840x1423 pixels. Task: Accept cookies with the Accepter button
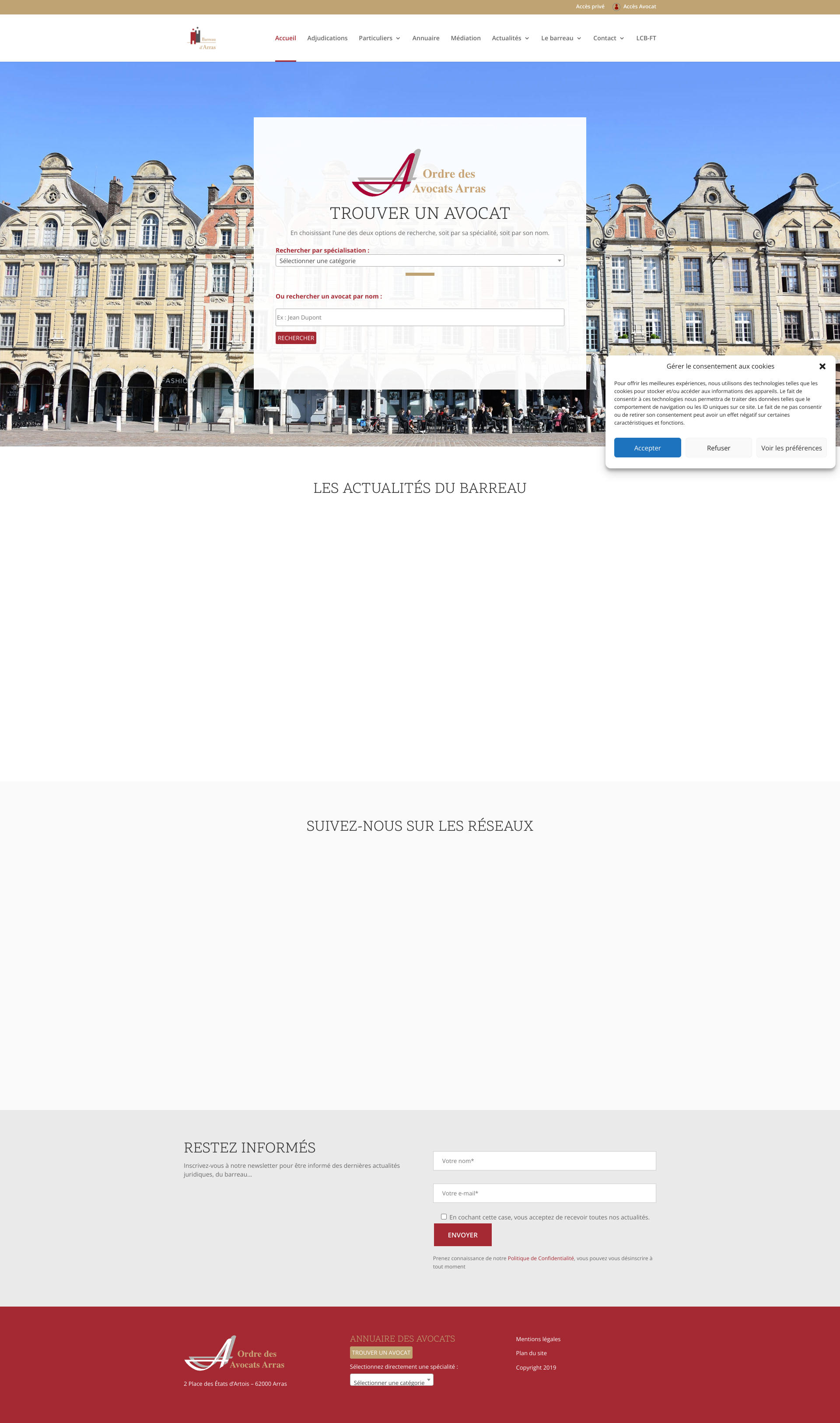pyautogui.click(x=647, y=447)
